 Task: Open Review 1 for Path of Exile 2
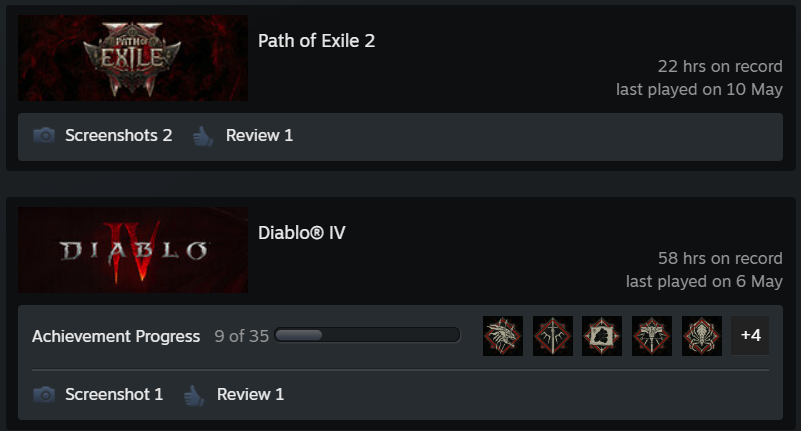(260, 135)
